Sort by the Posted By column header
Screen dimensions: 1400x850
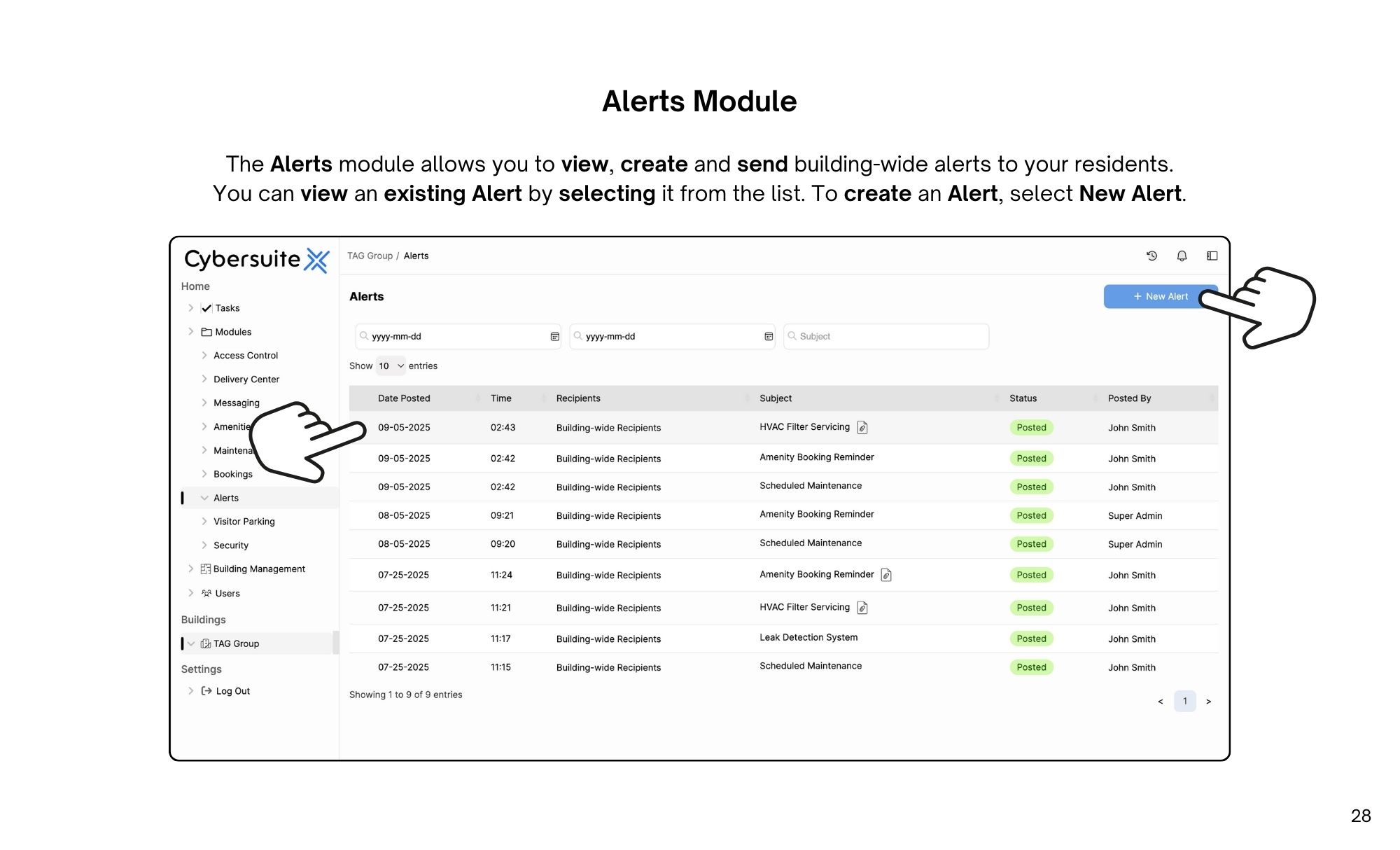pyautogui.click(x=1129, y=398)
